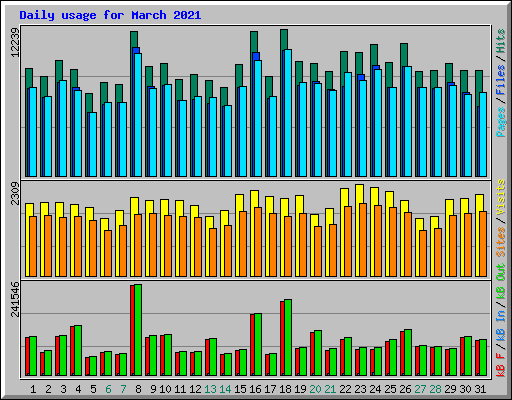The width and height of the screenshot is (512, 400).
Task: Click the 241546 kB axis value
Action: (15, 299)
